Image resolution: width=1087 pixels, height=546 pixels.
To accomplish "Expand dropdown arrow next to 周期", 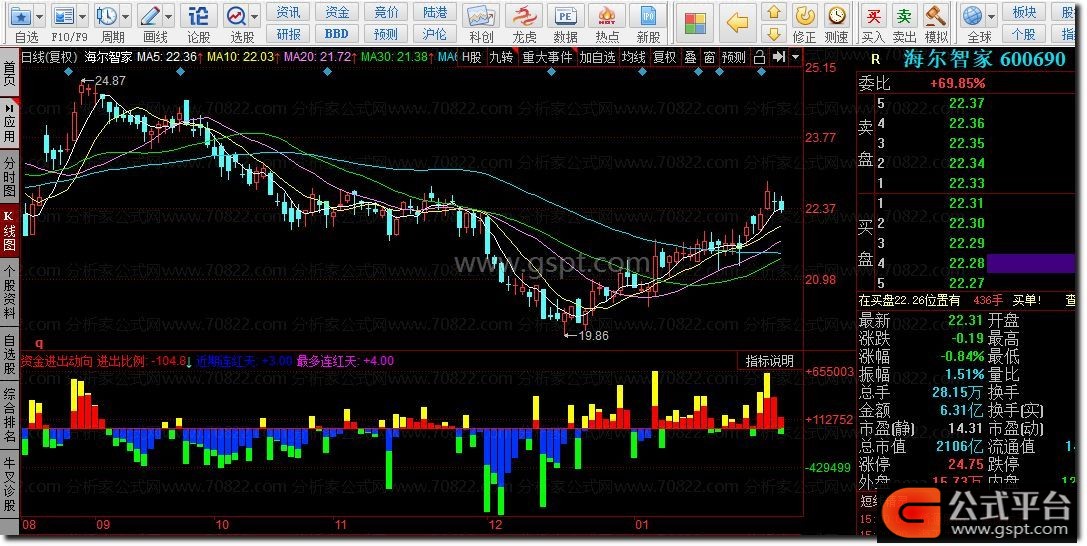I will point(125,16).
